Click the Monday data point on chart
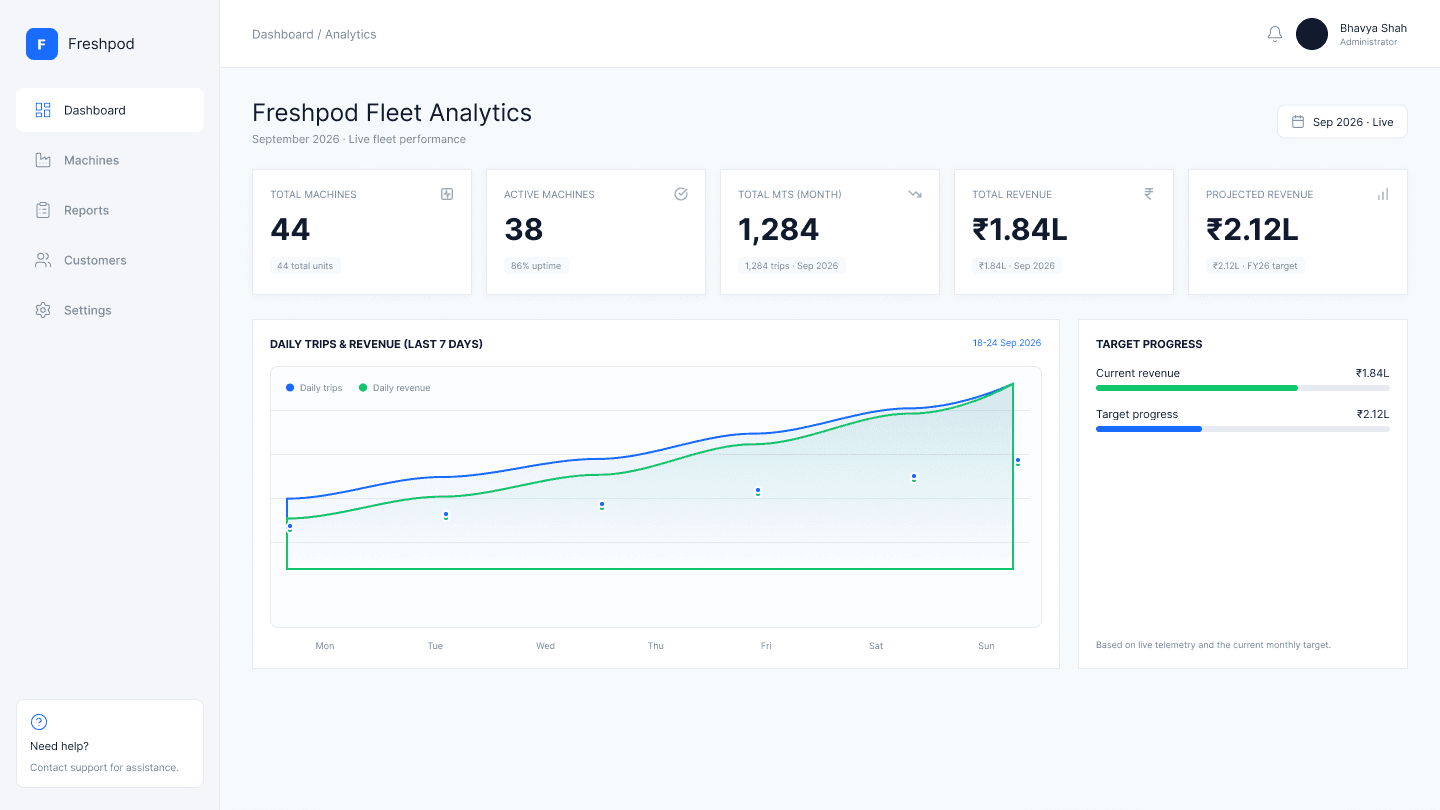The image size is (1440, 810). click(290, 527)
